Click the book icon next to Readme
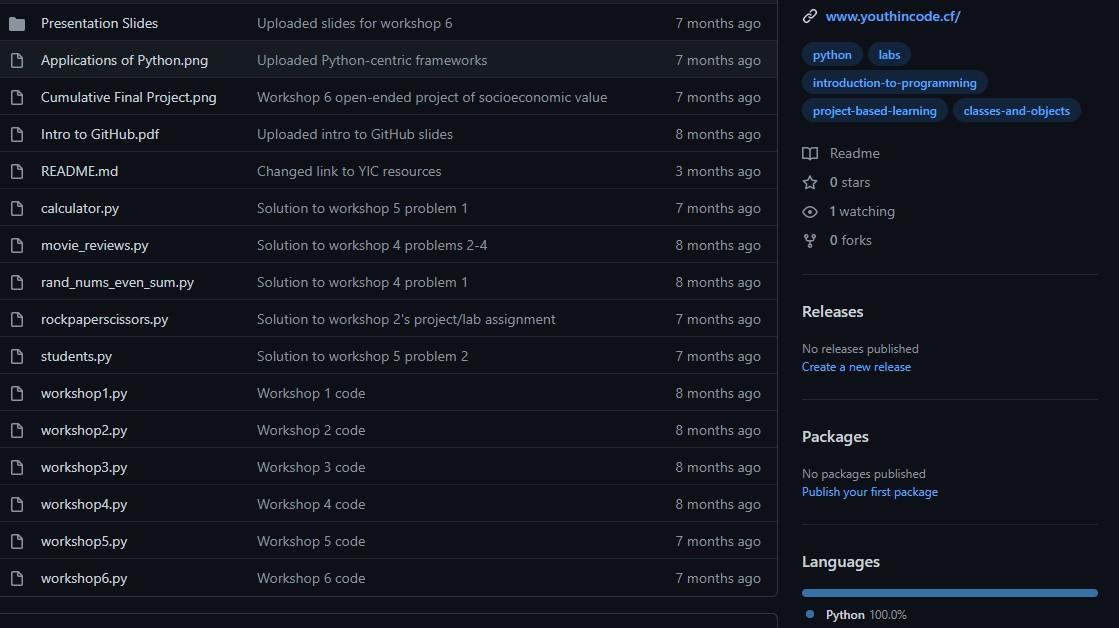This screenshot has height=628, width=1119. [810, 153]
